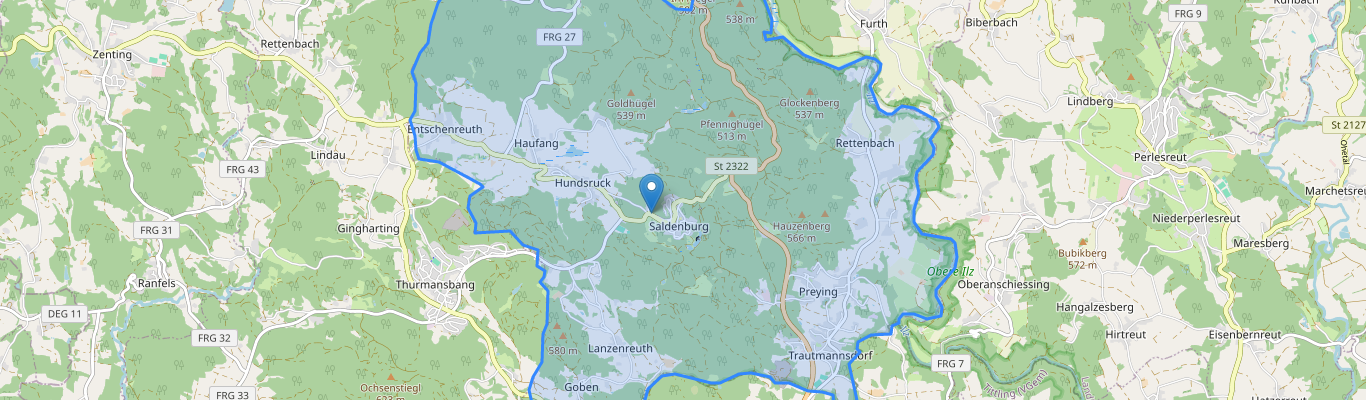Click the FRG 7 road shield
This screenshot has height=400, width=1366.
tap(951, 363)
